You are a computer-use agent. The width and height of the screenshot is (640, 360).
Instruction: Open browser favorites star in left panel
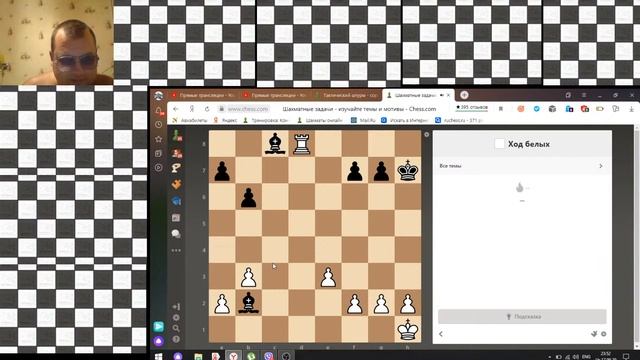pos(158,139)
